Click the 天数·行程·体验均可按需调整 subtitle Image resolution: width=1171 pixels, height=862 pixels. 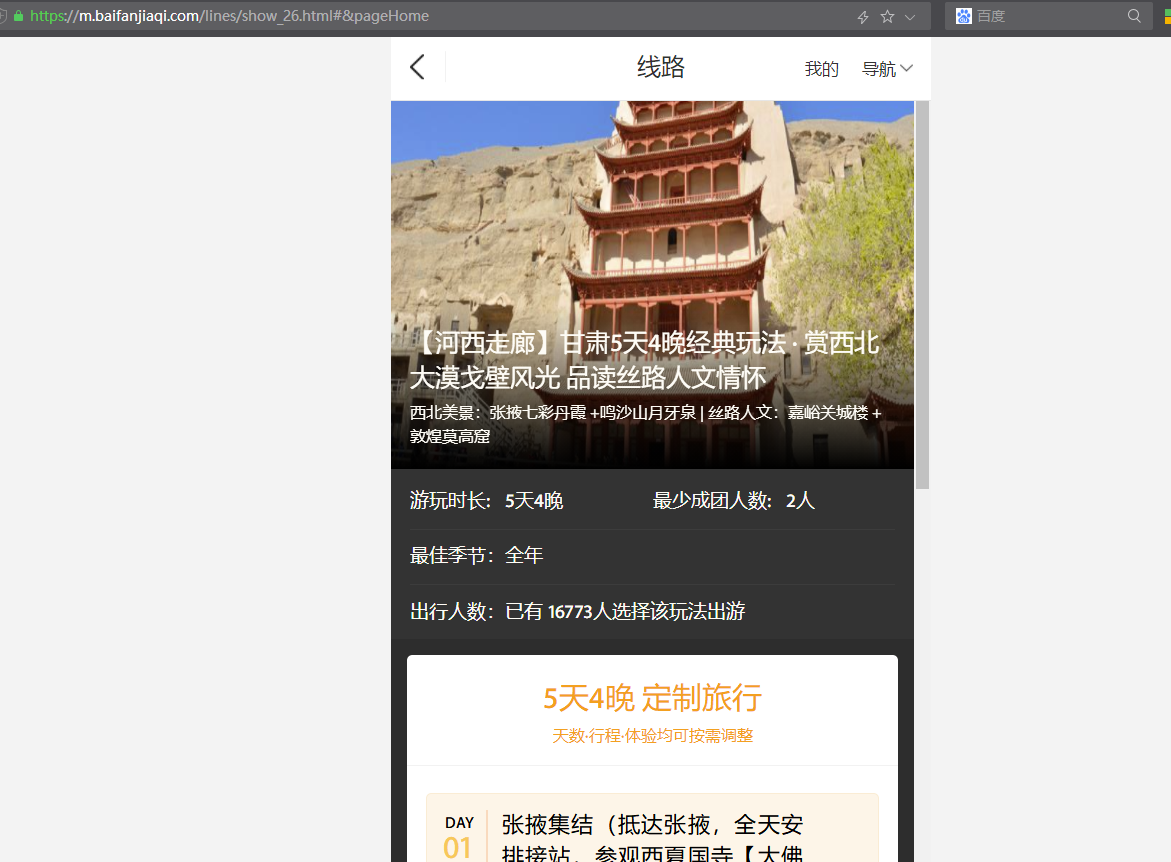[x=652, y=735]
